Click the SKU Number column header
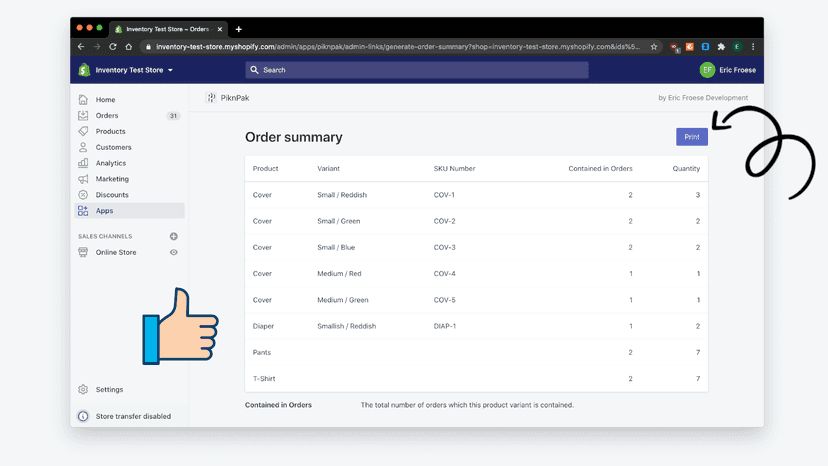This screenshot has height=466, width=828. (x=454, y=169)
